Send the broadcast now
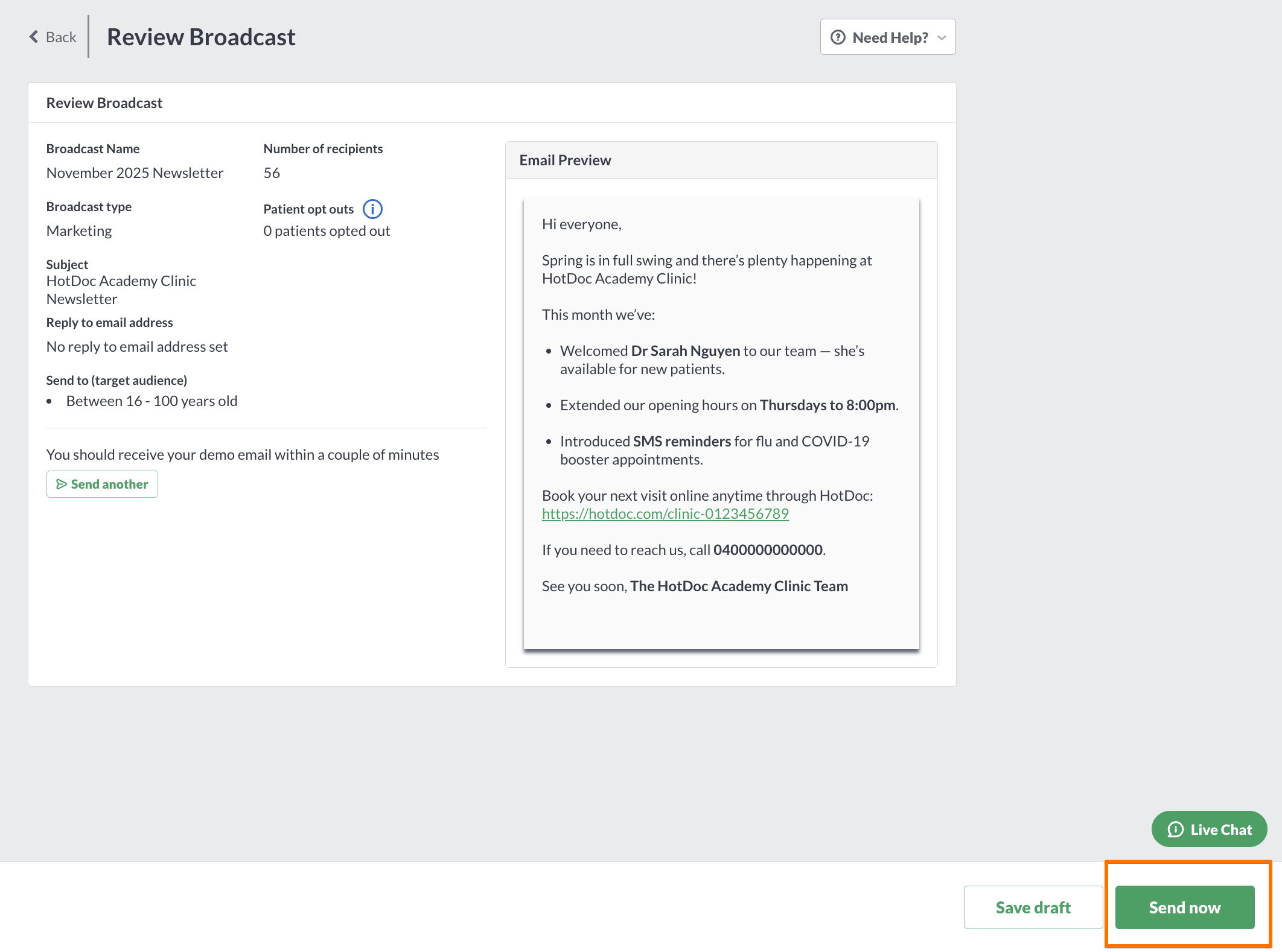This screenshot has width=1282, height=952. click(1185, 907)
